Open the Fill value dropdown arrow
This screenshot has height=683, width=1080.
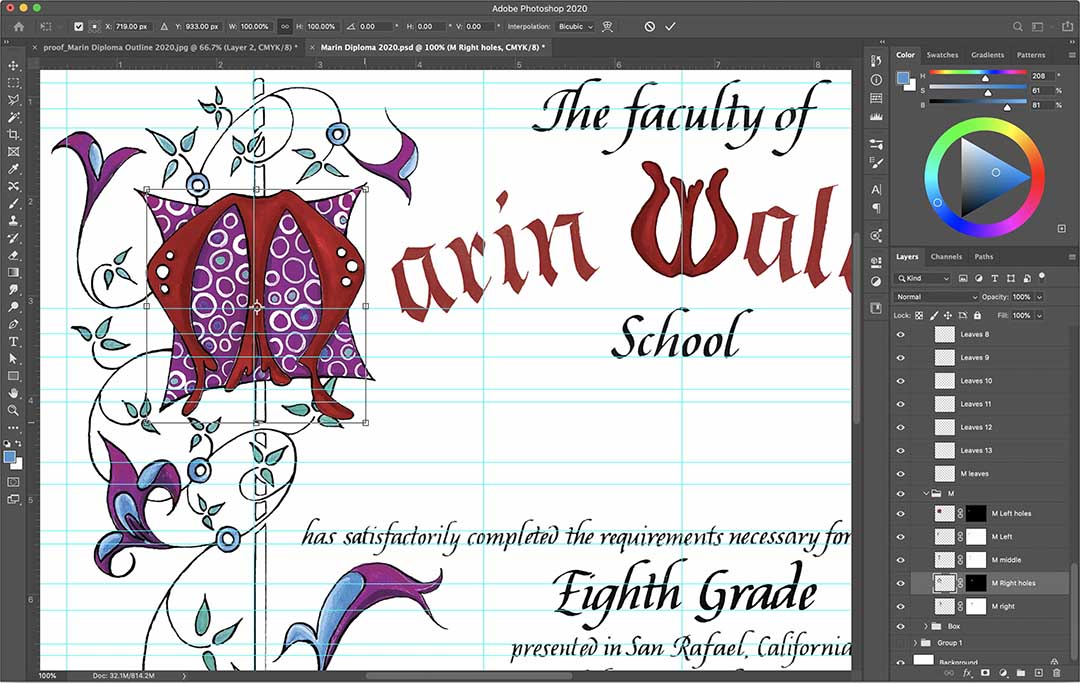click(1039, 315)
